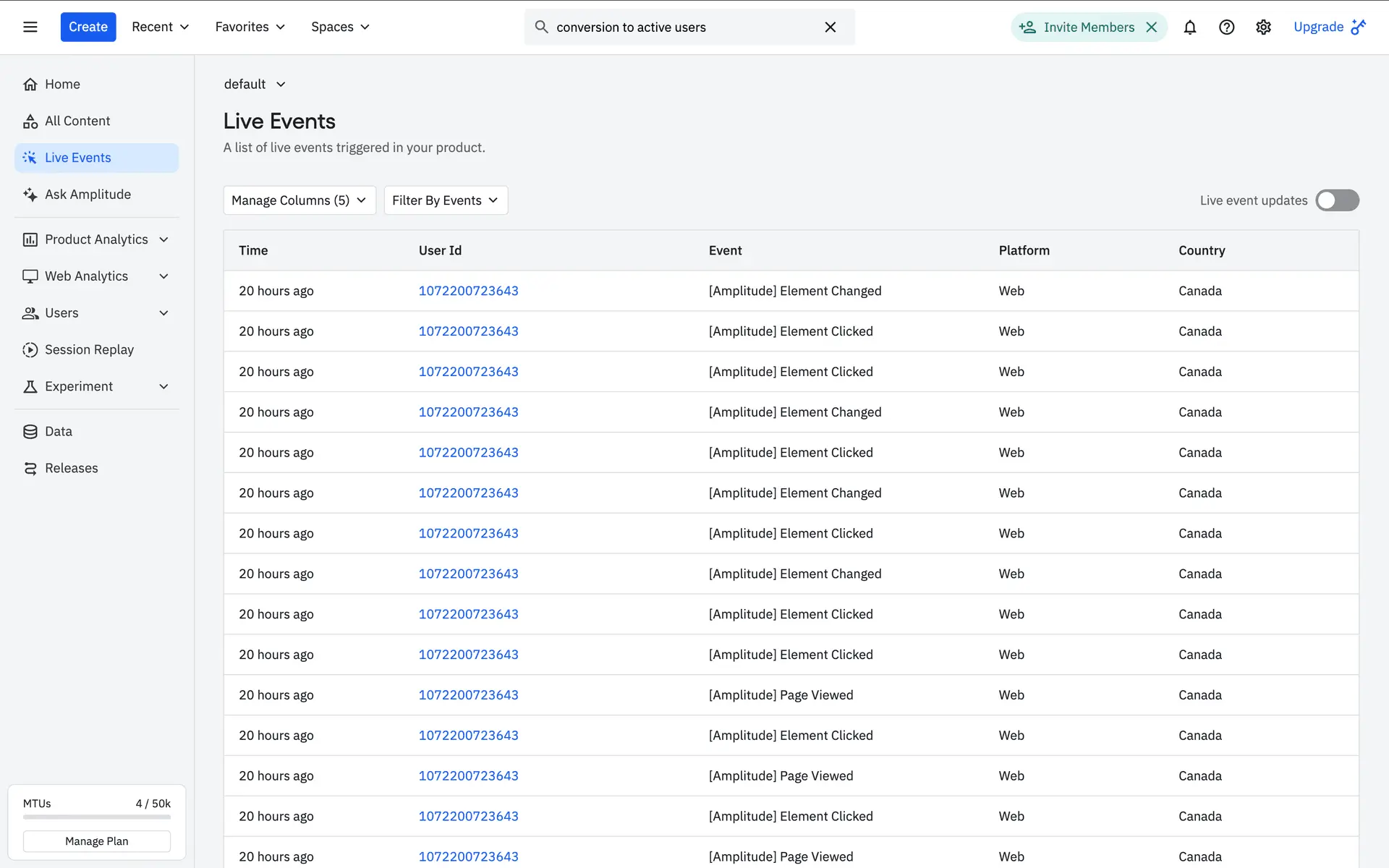Open the settings gear icon

click(x=1263, y=27)
